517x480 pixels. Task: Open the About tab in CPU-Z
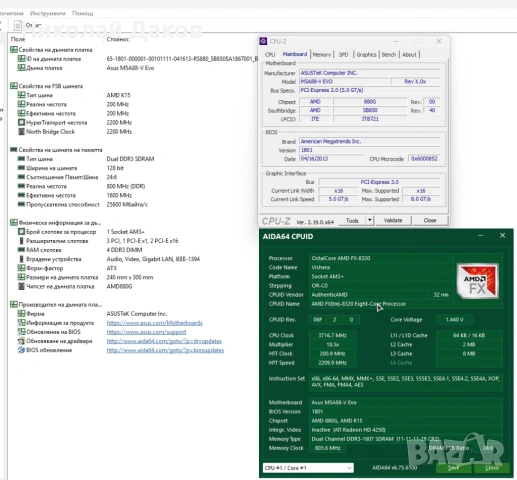click(409, 55)
